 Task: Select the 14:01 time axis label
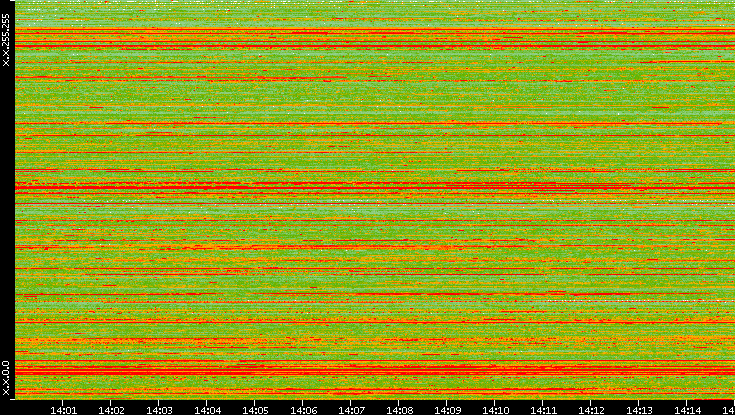point(63,410)
